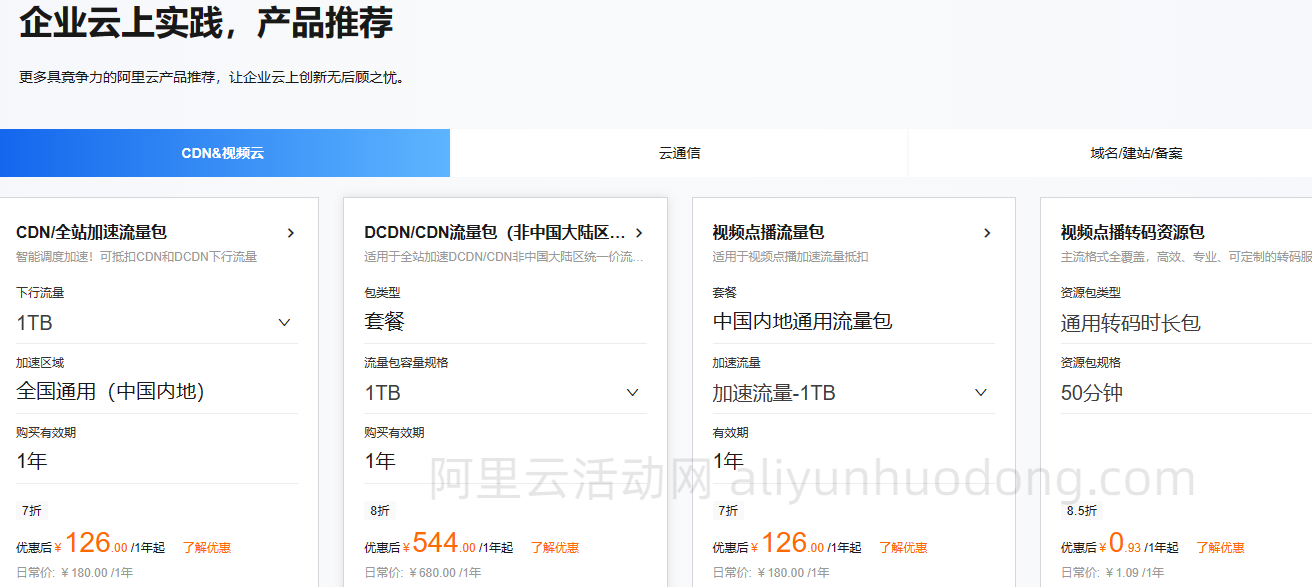
Task: Open DCDN/CDN流量包 card arrow
Action: click(x=639, y=233)
